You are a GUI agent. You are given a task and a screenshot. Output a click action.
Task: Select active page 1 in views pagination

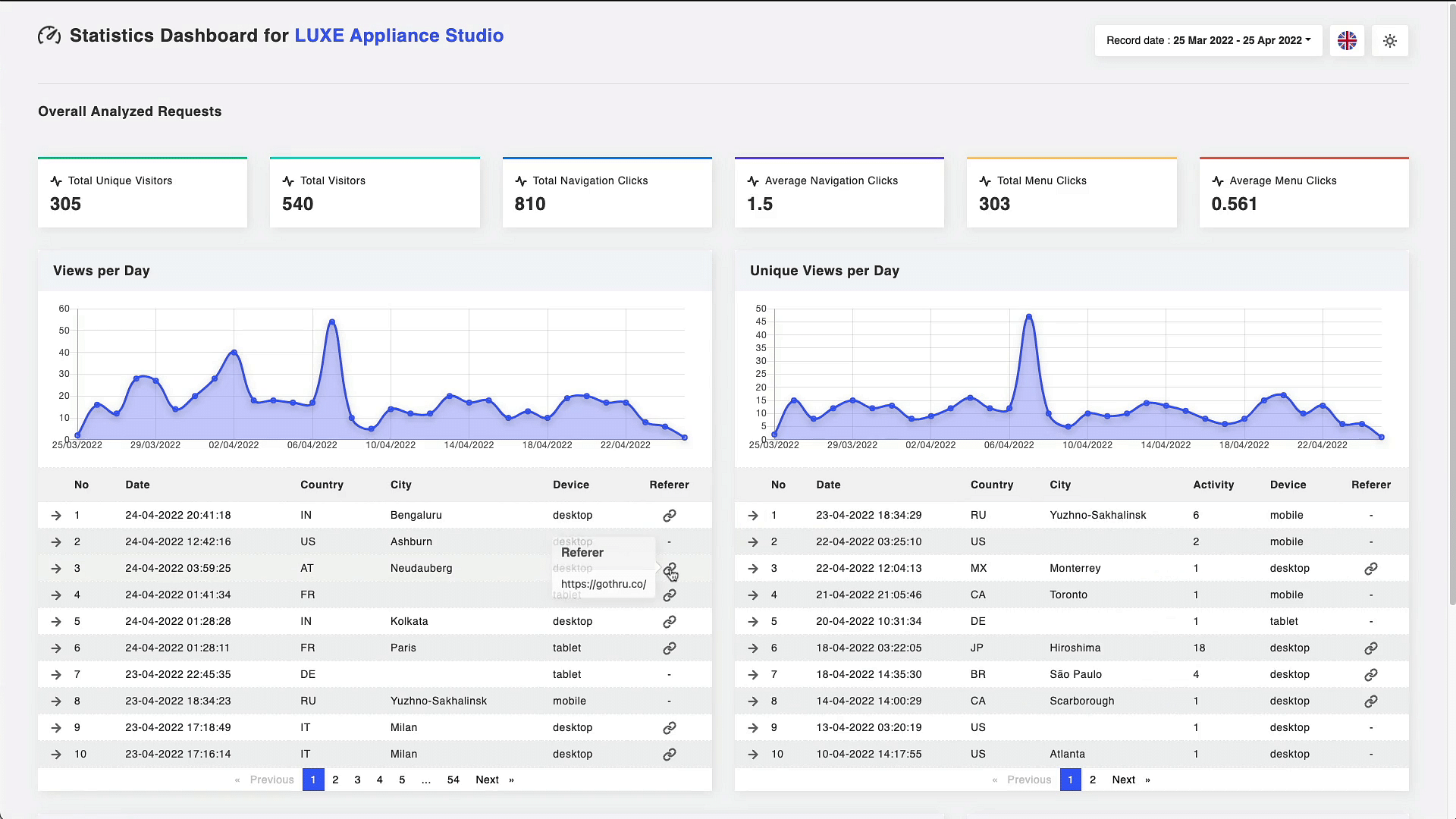tap(313, 780)
